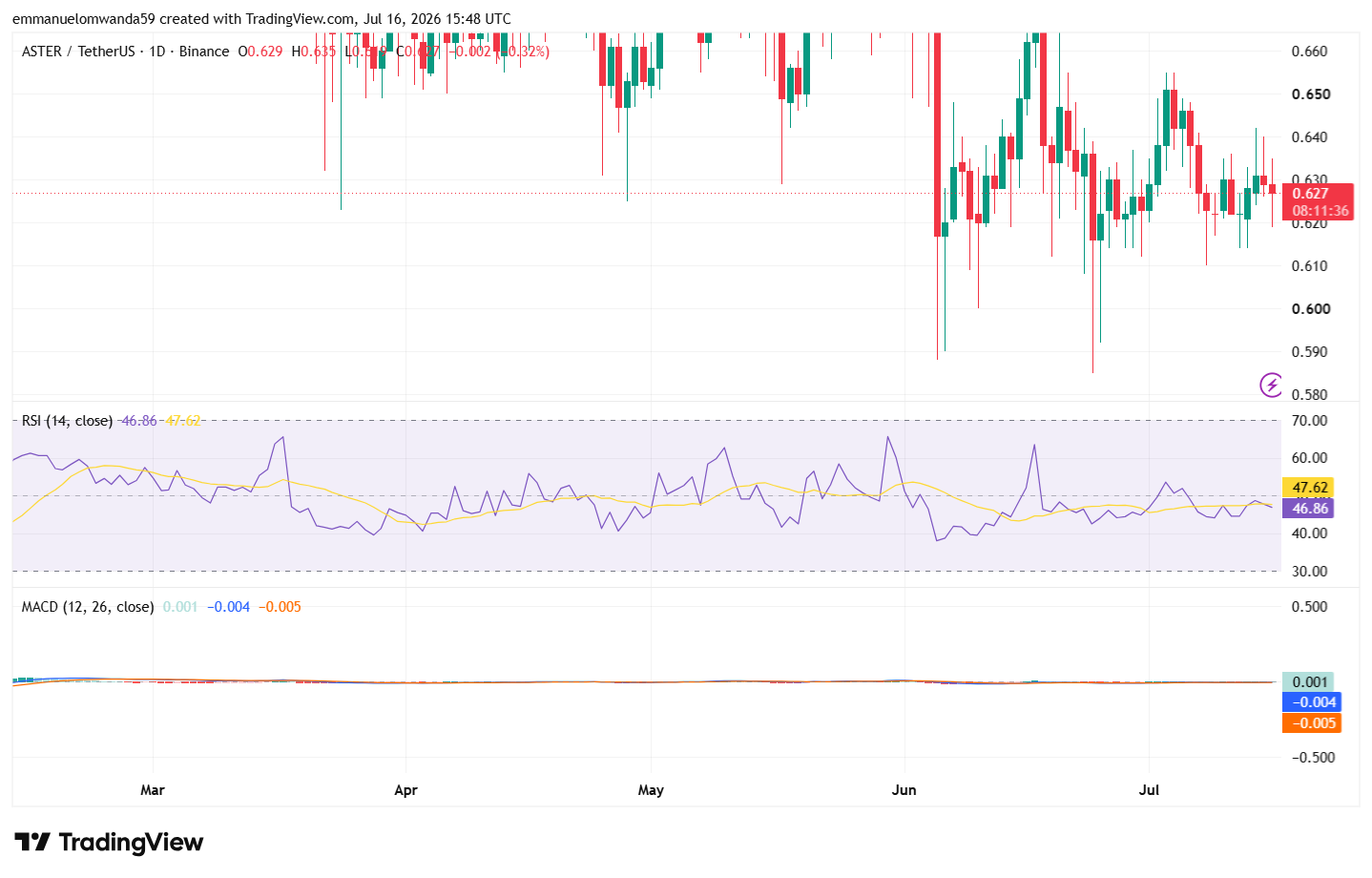
Task: Click the 0.640 price axis label
Action: (x=1309, y=137)
